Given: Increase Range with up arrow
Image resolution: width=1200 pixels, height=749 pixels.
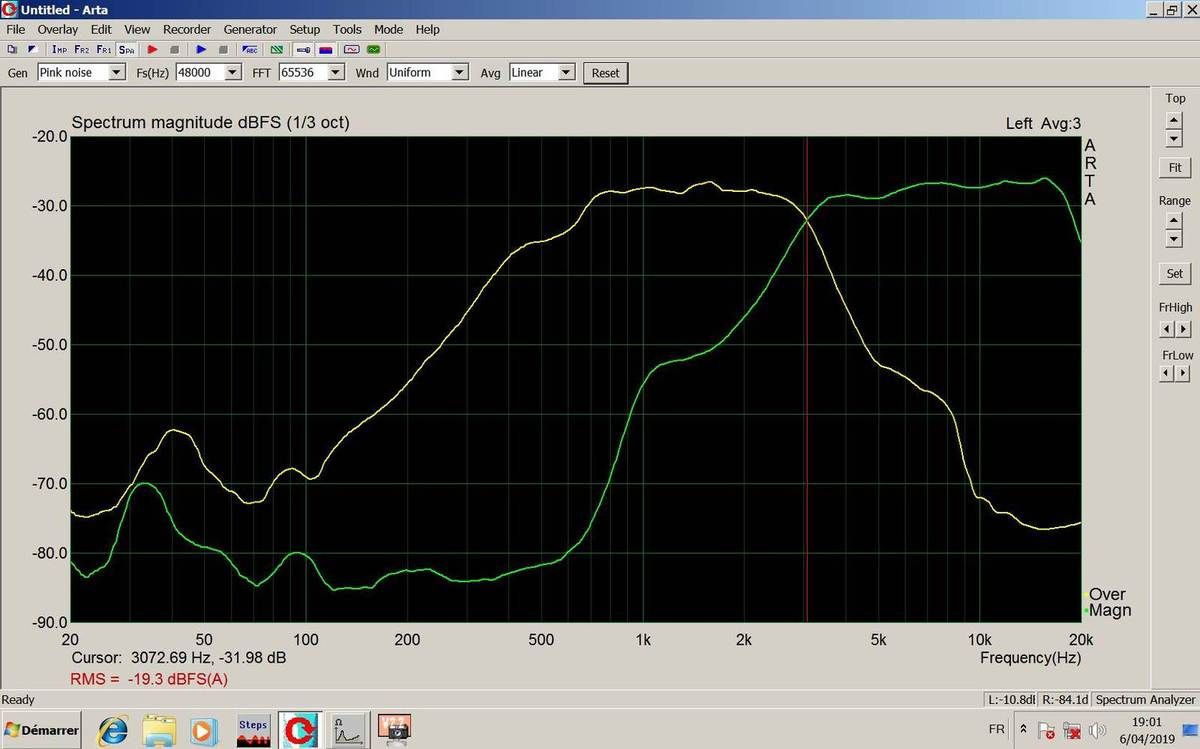Looking at the screenshot, I should click(x=1174, y=222).
